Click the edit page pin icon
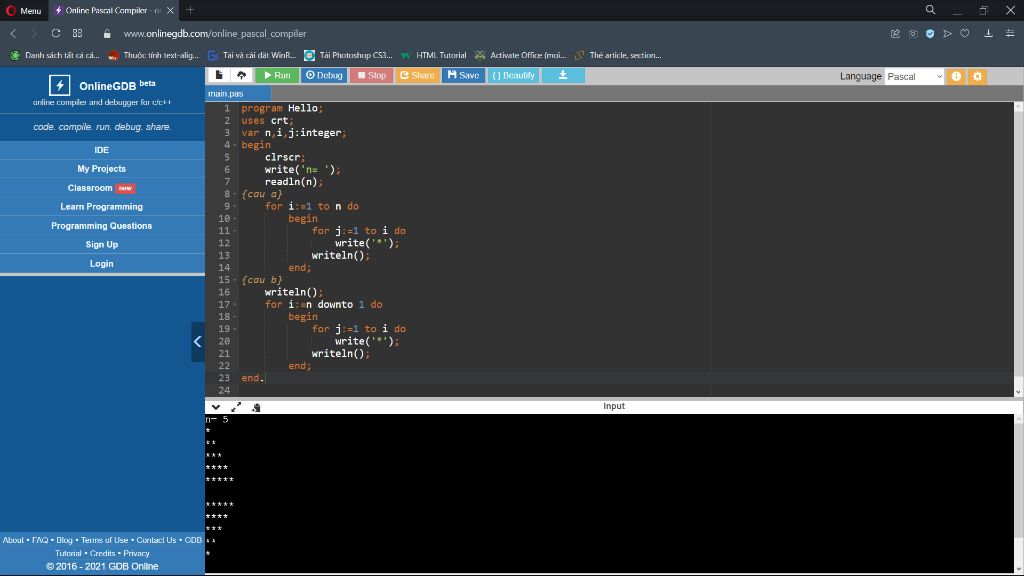The height and width of the screenshot is (576, 1024). pos(895,33)
